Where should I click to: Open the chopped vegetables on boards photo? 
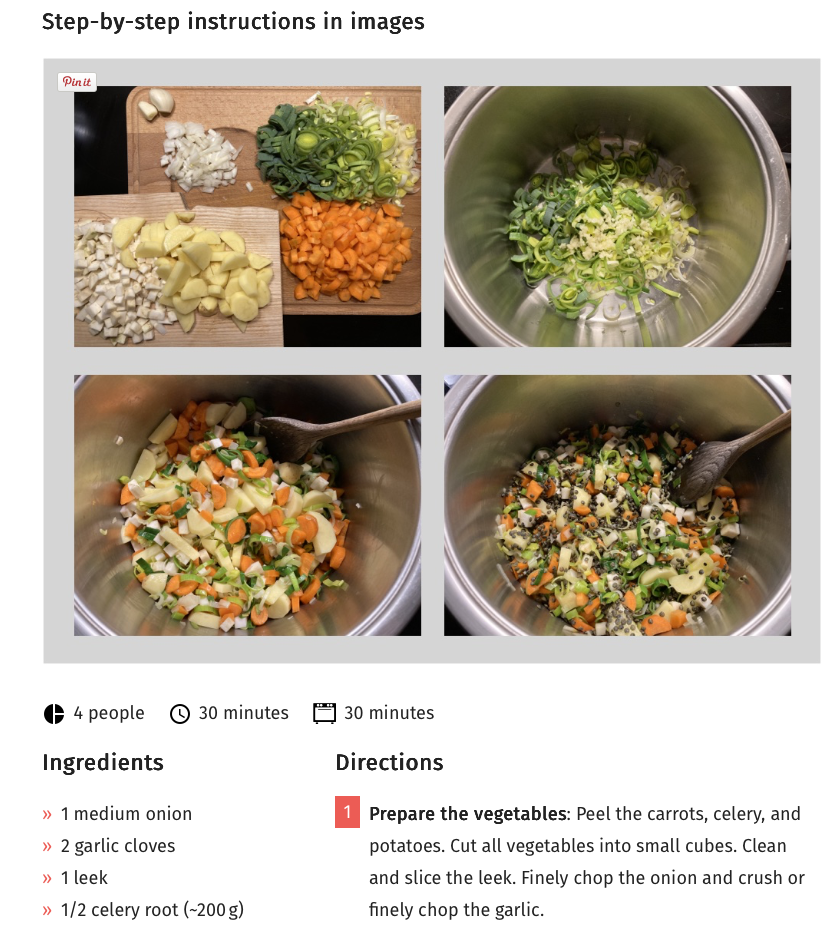(x=247, y=216)
